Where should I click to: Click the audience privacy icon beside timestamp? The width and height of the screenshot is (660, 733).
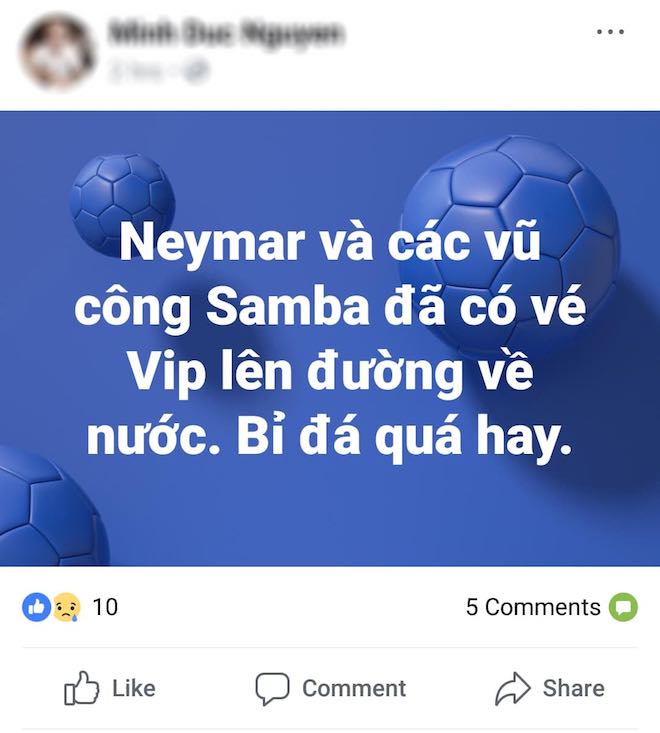pos(195,72)
